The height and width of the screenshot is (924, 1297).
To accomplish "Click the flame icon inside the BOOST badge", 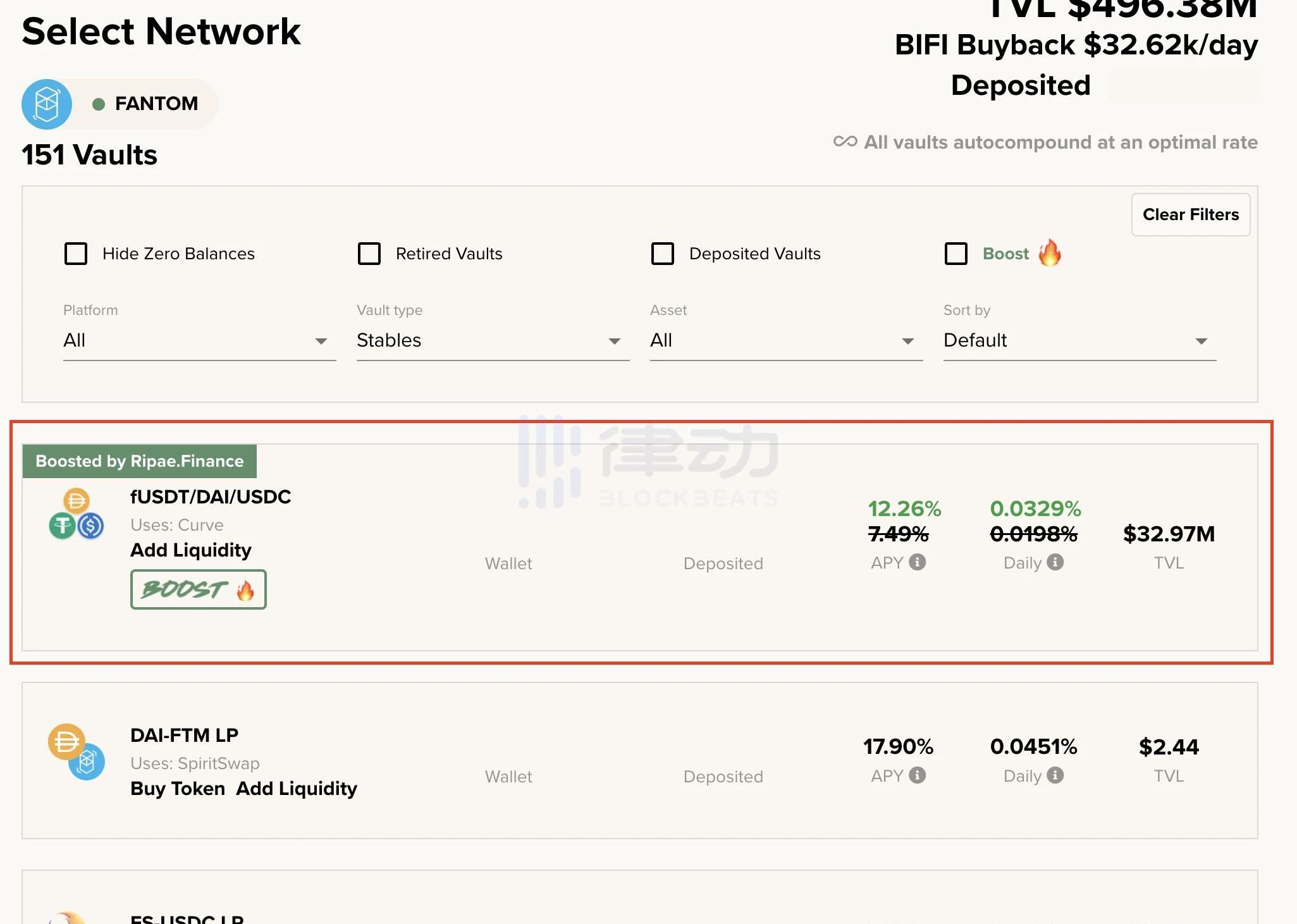I will tap(245, 590).
